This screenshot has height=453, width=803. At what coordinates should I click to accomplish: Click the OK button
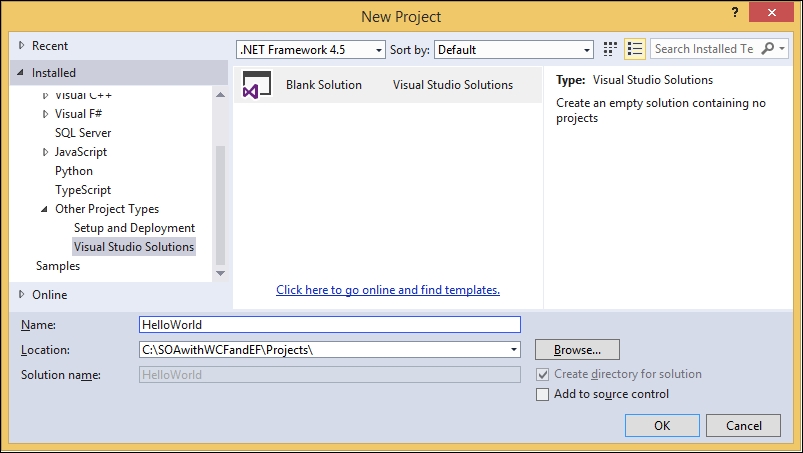pos(662,425)
